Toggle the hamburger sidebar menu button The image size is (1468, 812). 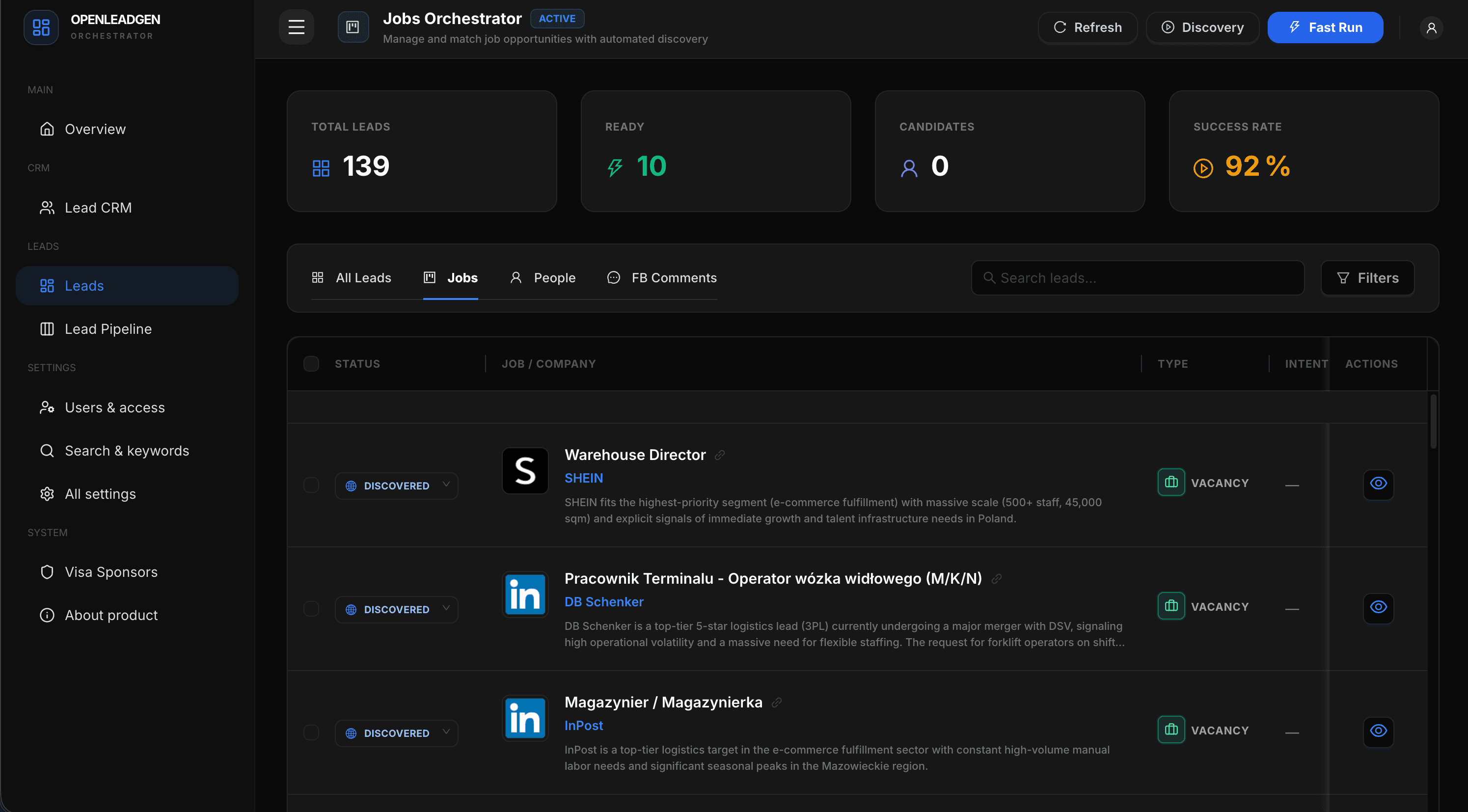coord(297,27)
